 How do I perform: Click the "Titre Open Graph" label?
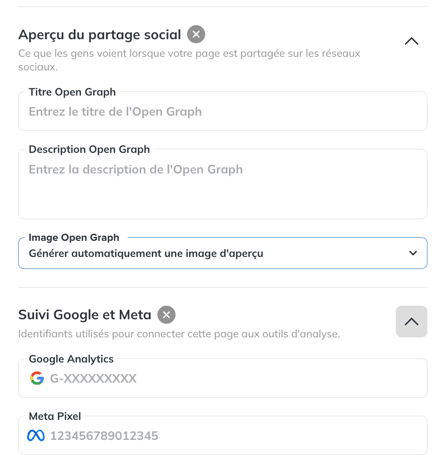(72, 92)
